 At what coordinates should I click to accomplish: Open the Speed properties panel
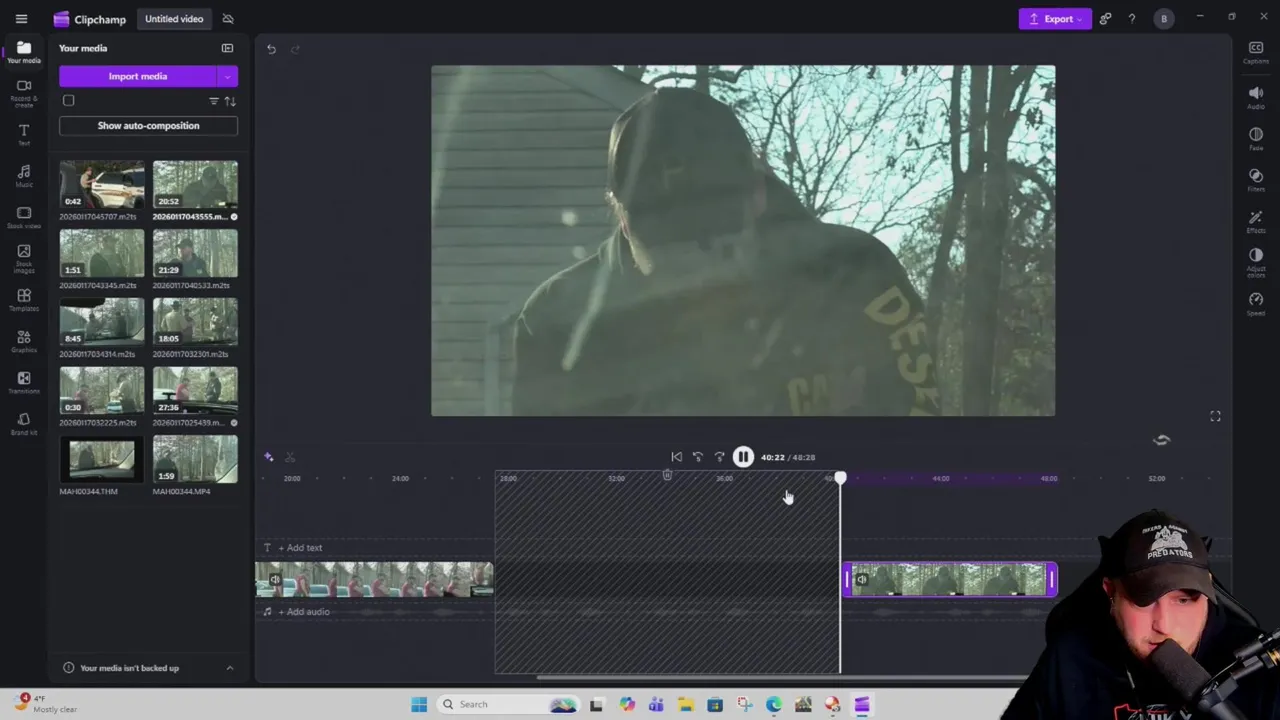pyautogui.click(x=1256, y=304)
